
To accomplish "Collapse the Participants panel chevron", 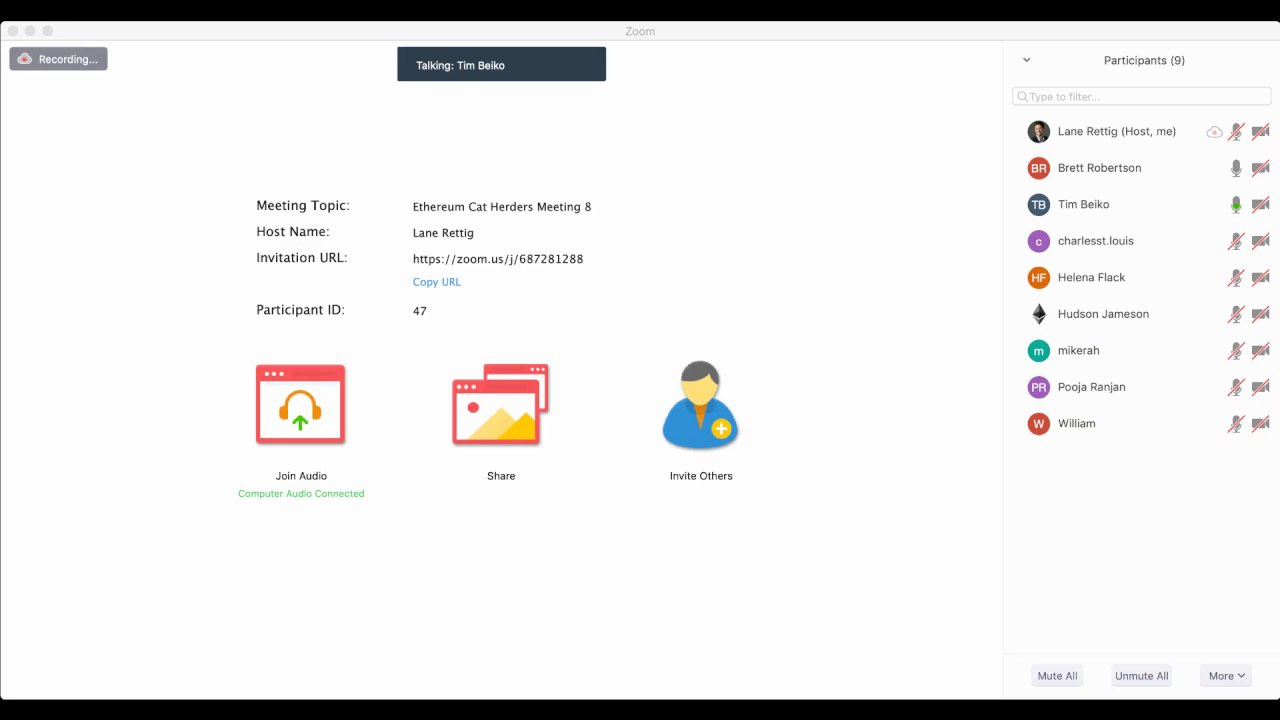I will pyautogui.click(x=1026, y=60).
